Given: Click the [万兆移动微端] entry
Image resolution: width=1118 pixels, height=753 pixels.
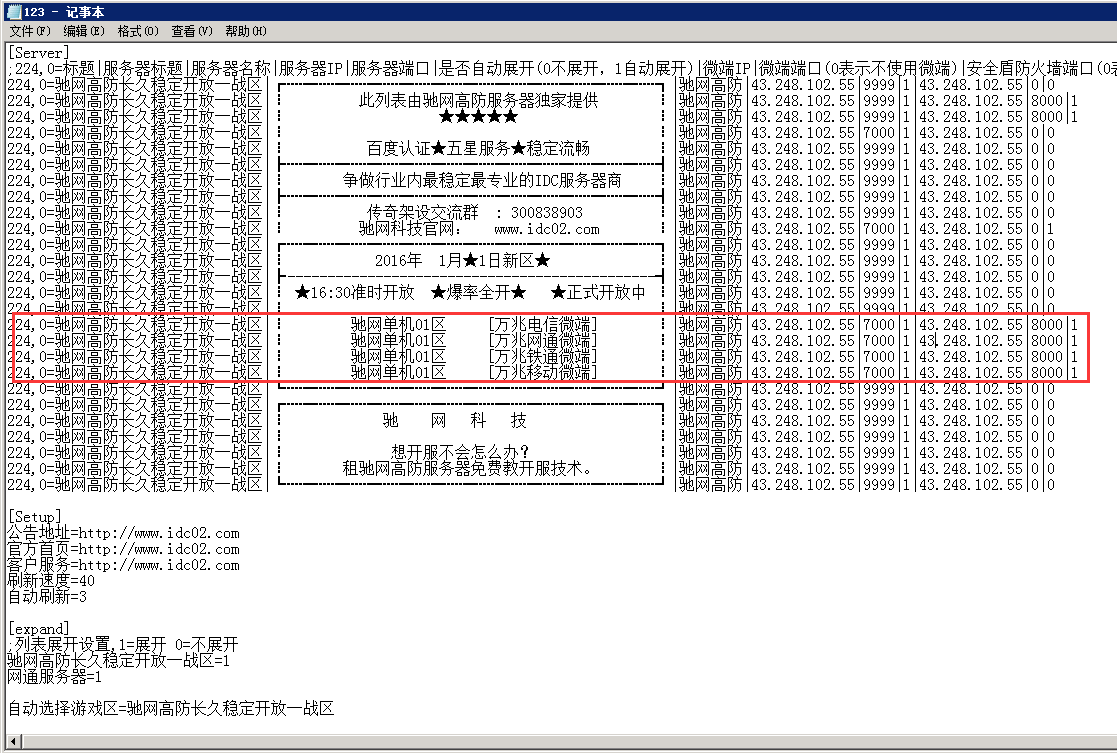Looking at the screenshot, I should pyautogui.click(x=542, y=372).
